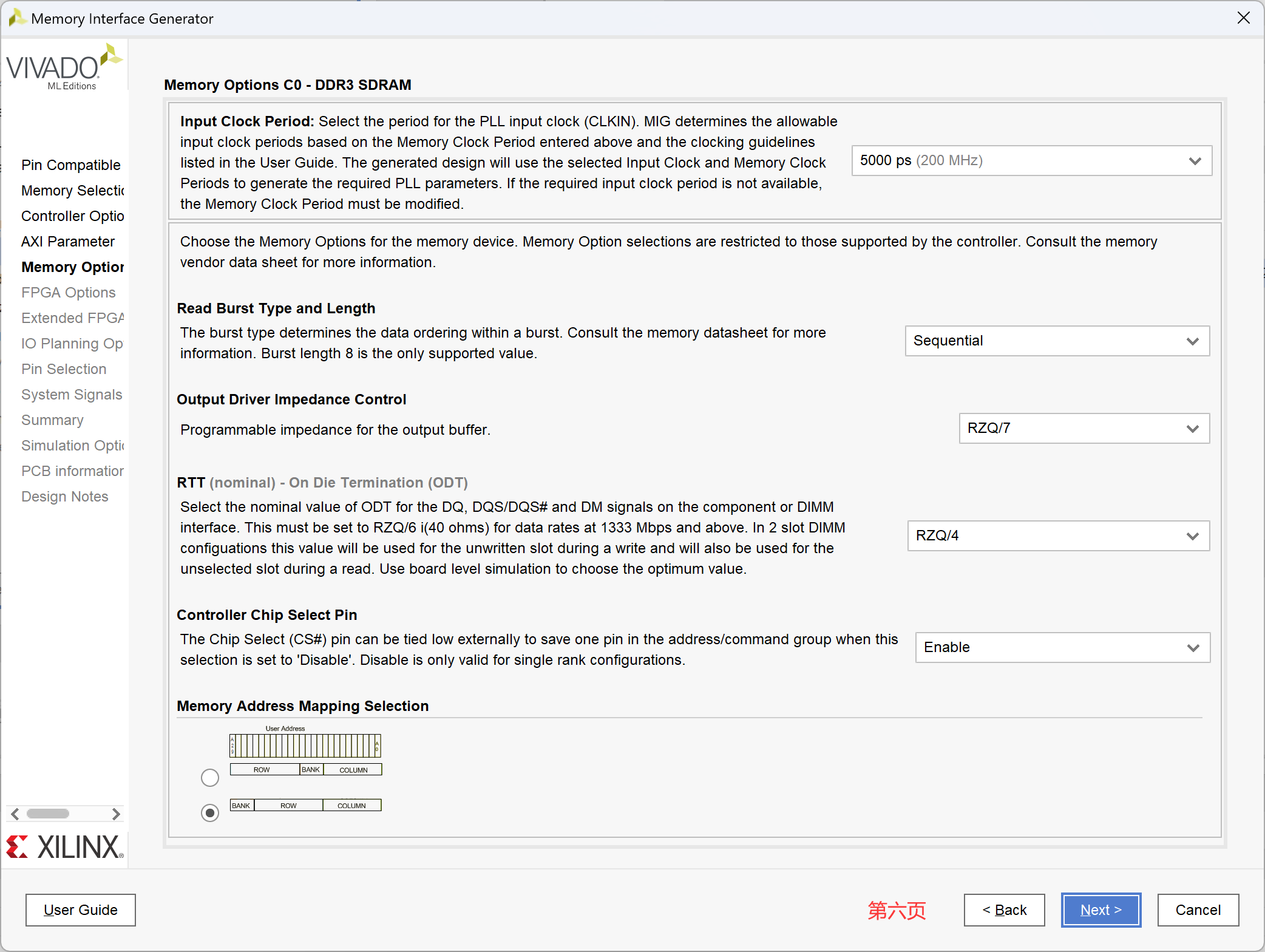This screenshot has width=1265, height=952.
Task: Click the Memory Interface Generator title icon
Action: pyautogui.click(x=17, y=18)
